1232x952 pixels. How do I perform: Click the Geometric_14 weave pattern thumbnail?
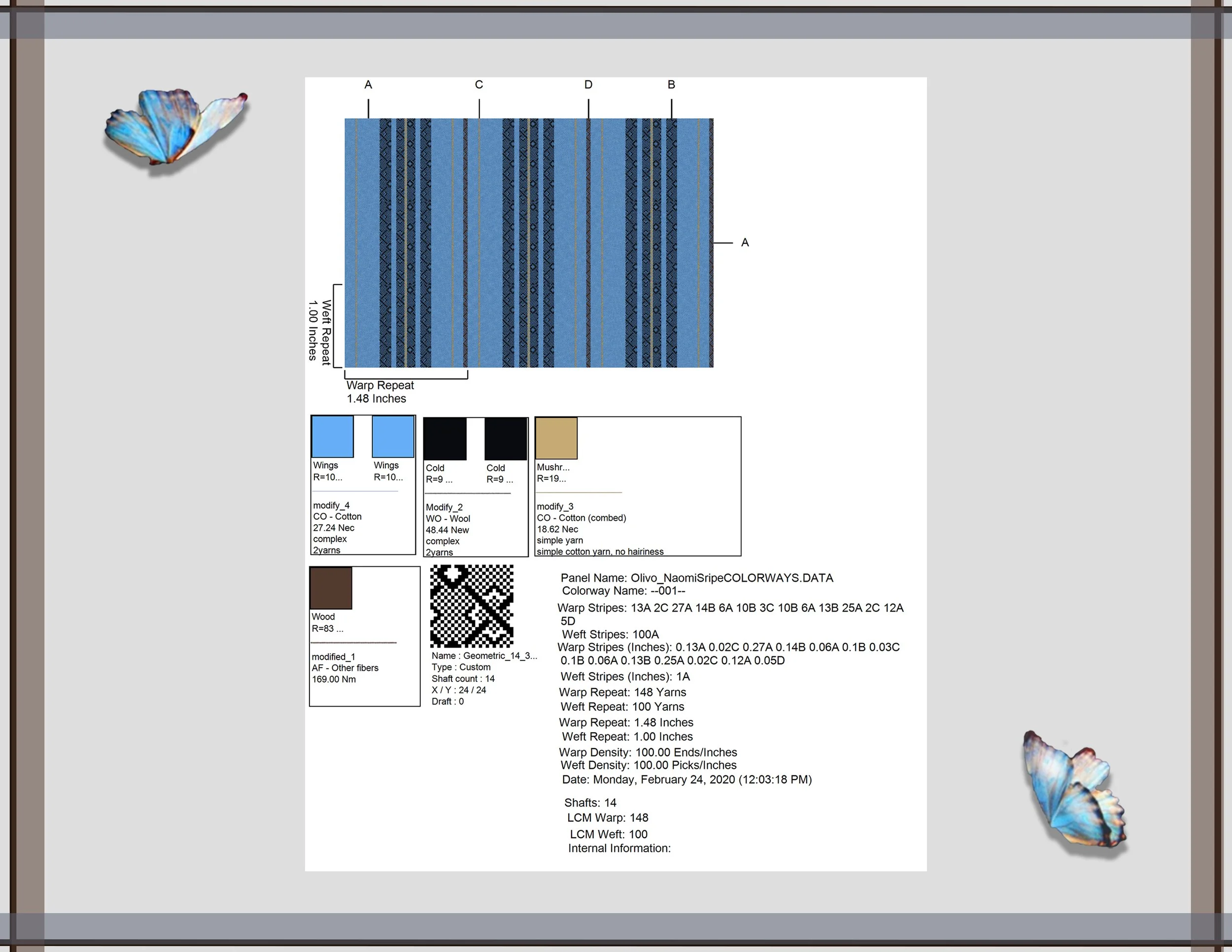point(472,606)
